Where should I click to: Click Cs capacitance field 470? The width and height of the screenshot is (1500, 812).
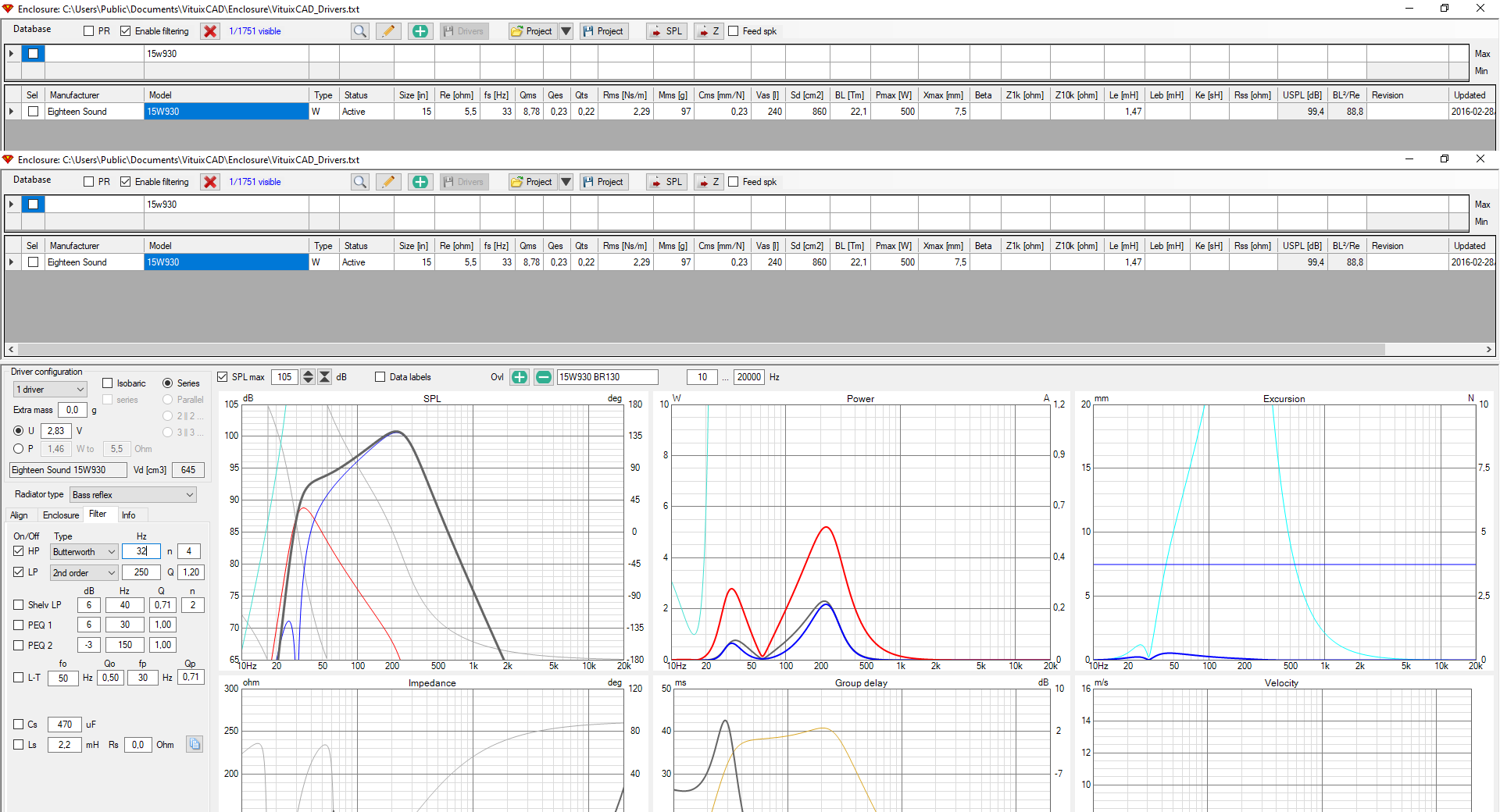click(65, 725)
